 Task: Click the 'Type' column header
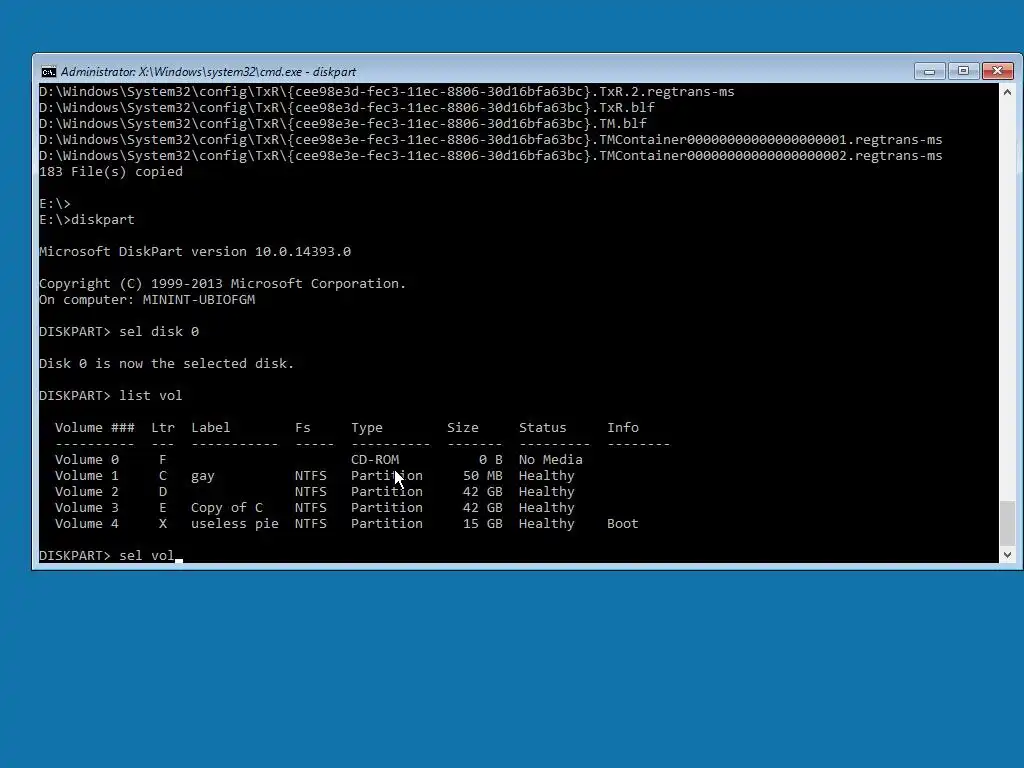[366, 427]
